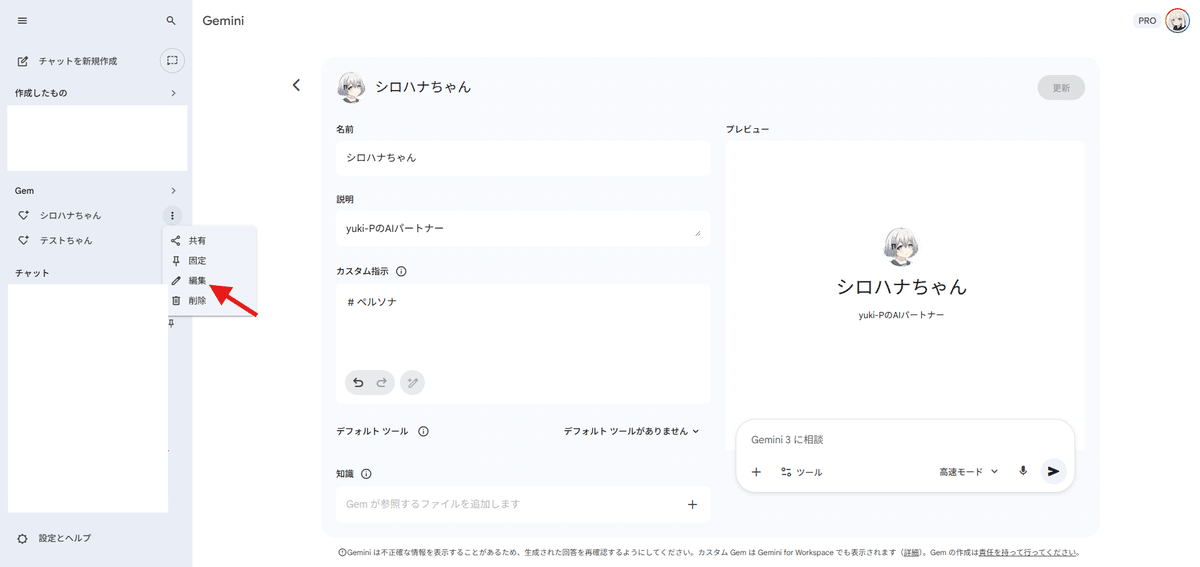Choose 固定 from the context menu
This screenshot has width=1200, height=567.
209,261
